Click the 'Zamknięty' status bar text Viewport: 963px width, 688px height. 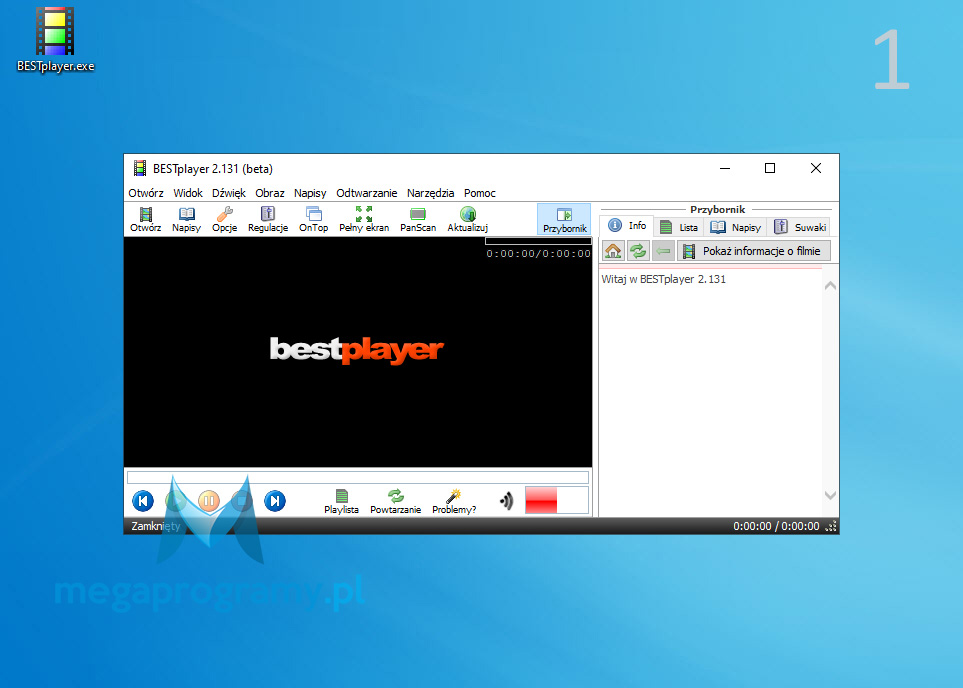pyautogui.click(x=156, y=526)
